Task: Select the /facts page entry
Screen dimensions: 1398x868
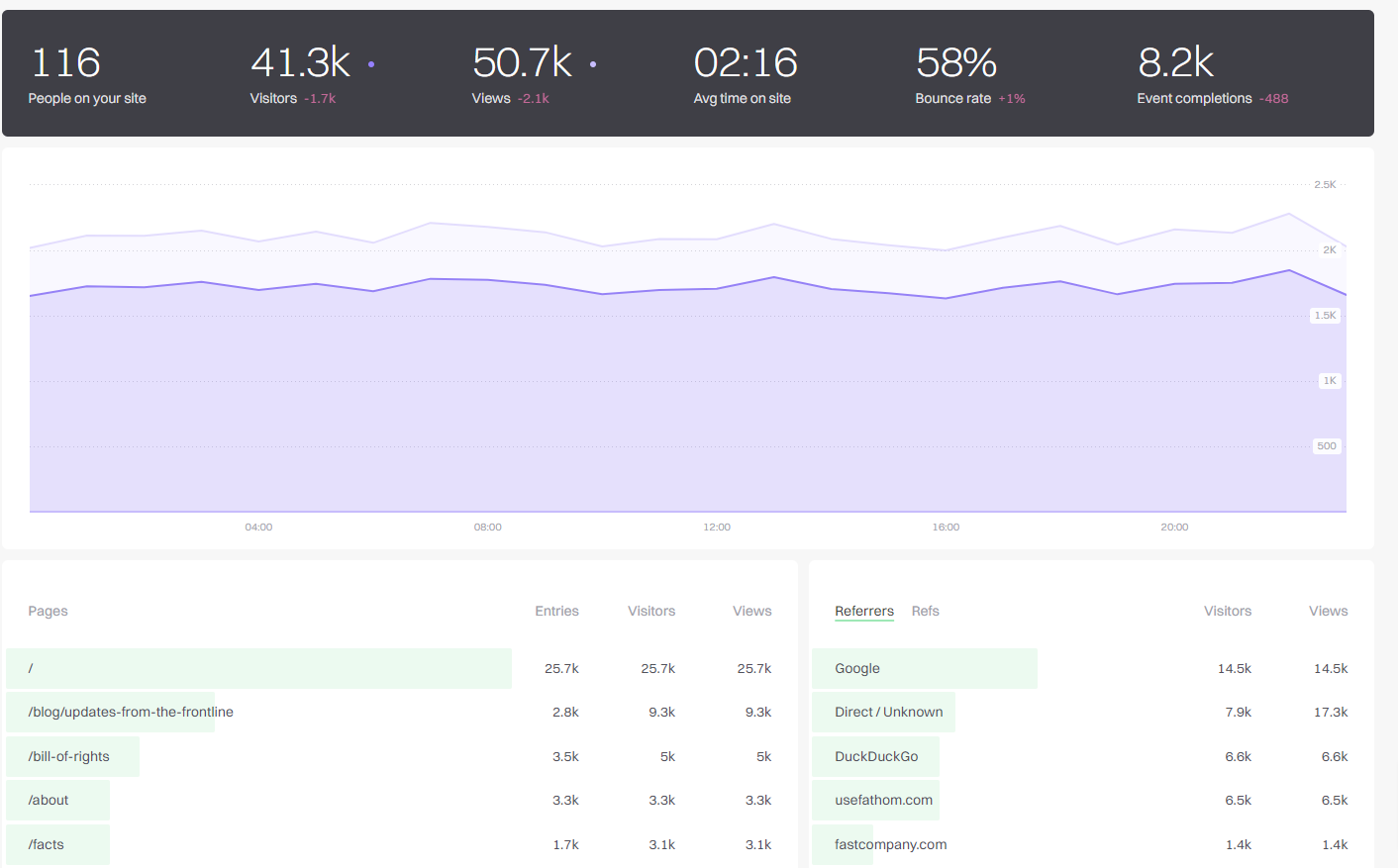Action: [x=47, y=844]
